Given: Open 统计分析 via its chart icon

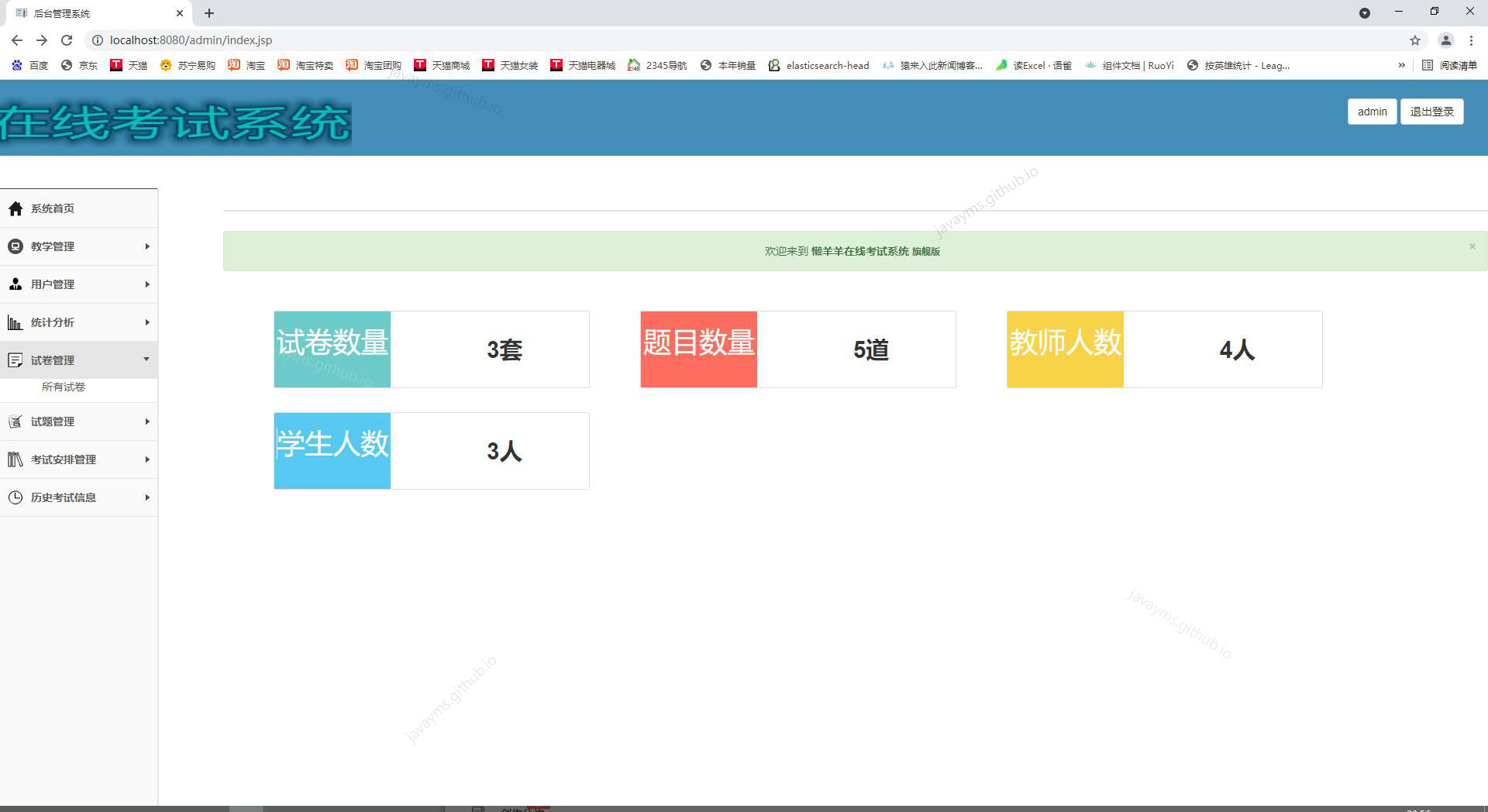Looking at the screenshot, I should click(15, 322).
